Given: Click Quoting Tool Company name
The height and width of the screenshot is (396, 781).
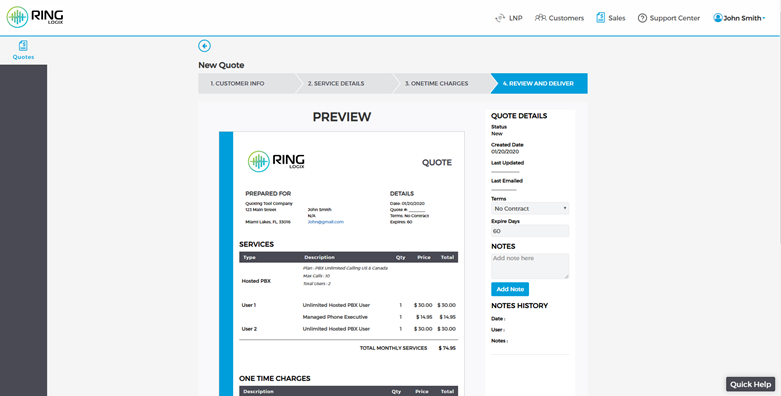Looking at the screenshot, I should pos(269,204).
